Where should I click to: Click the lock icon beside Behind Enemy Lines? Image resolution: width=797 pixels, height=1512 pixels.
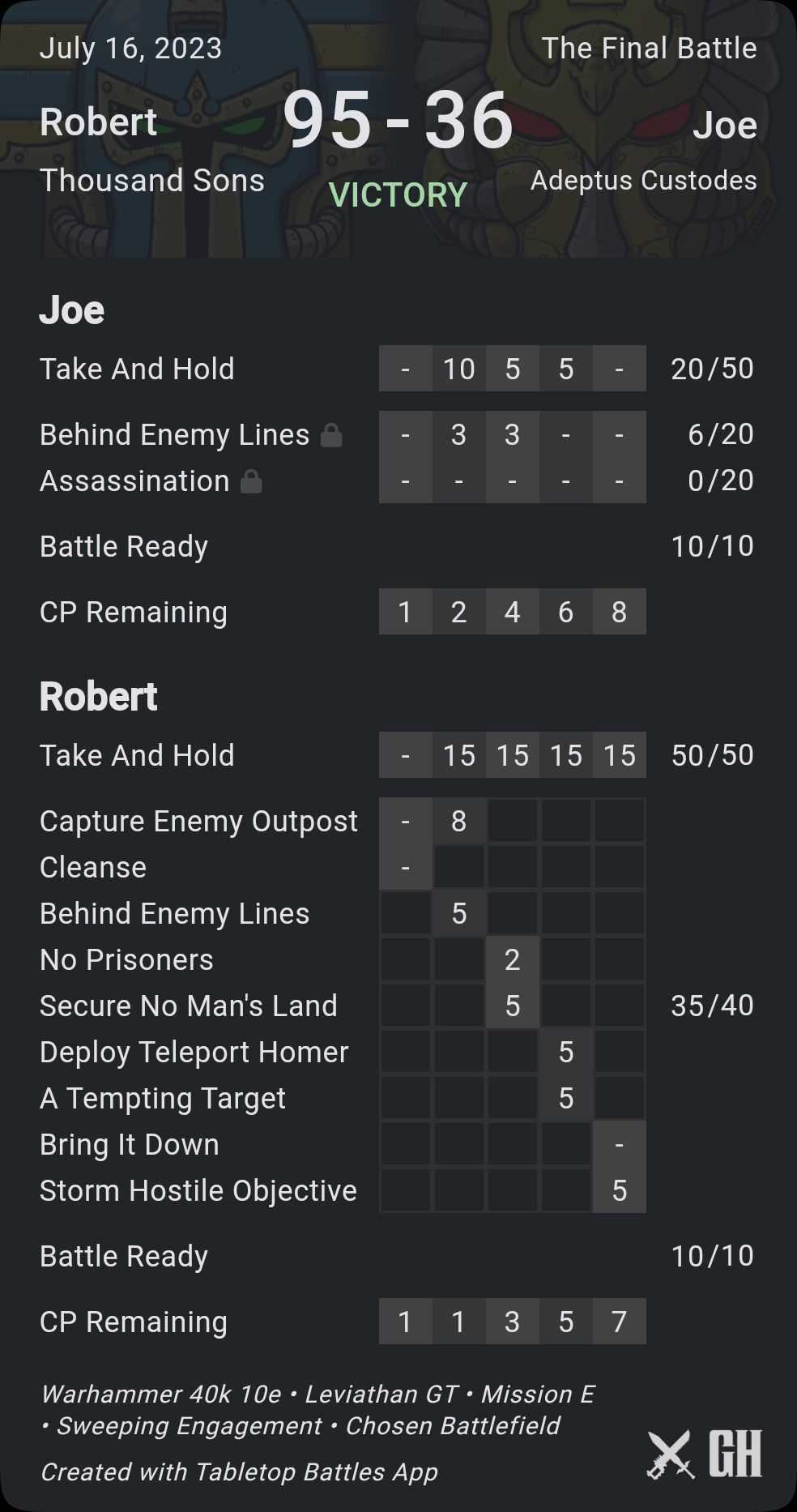(331, 436)
